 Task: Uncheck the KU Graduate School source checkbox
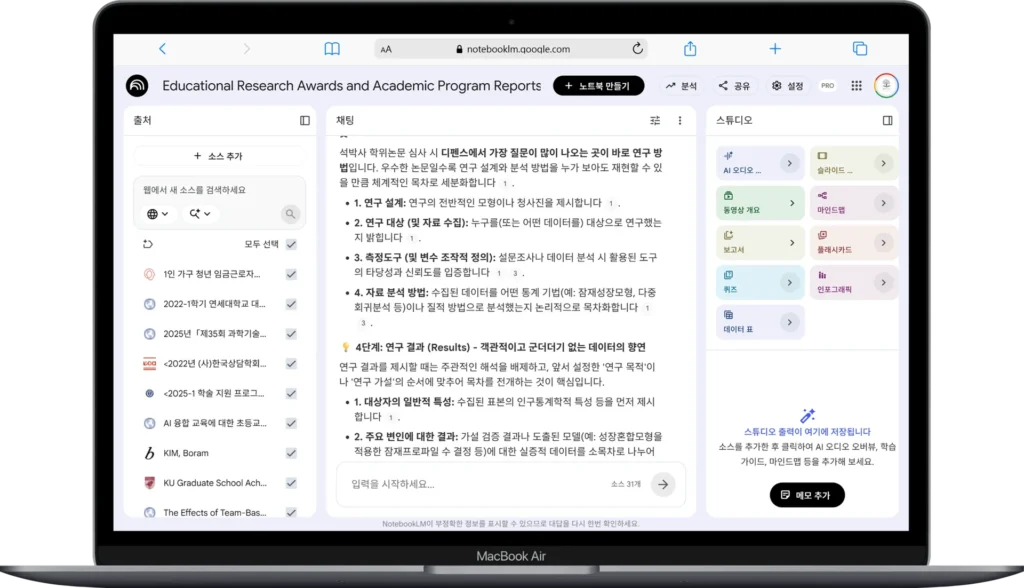point(291,483)
